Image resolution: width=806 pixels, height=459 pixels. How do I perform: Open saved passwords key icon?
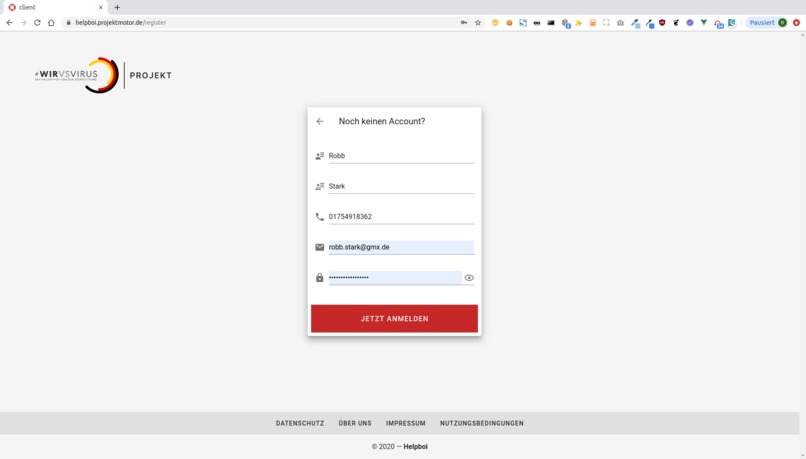click(464, 23)
